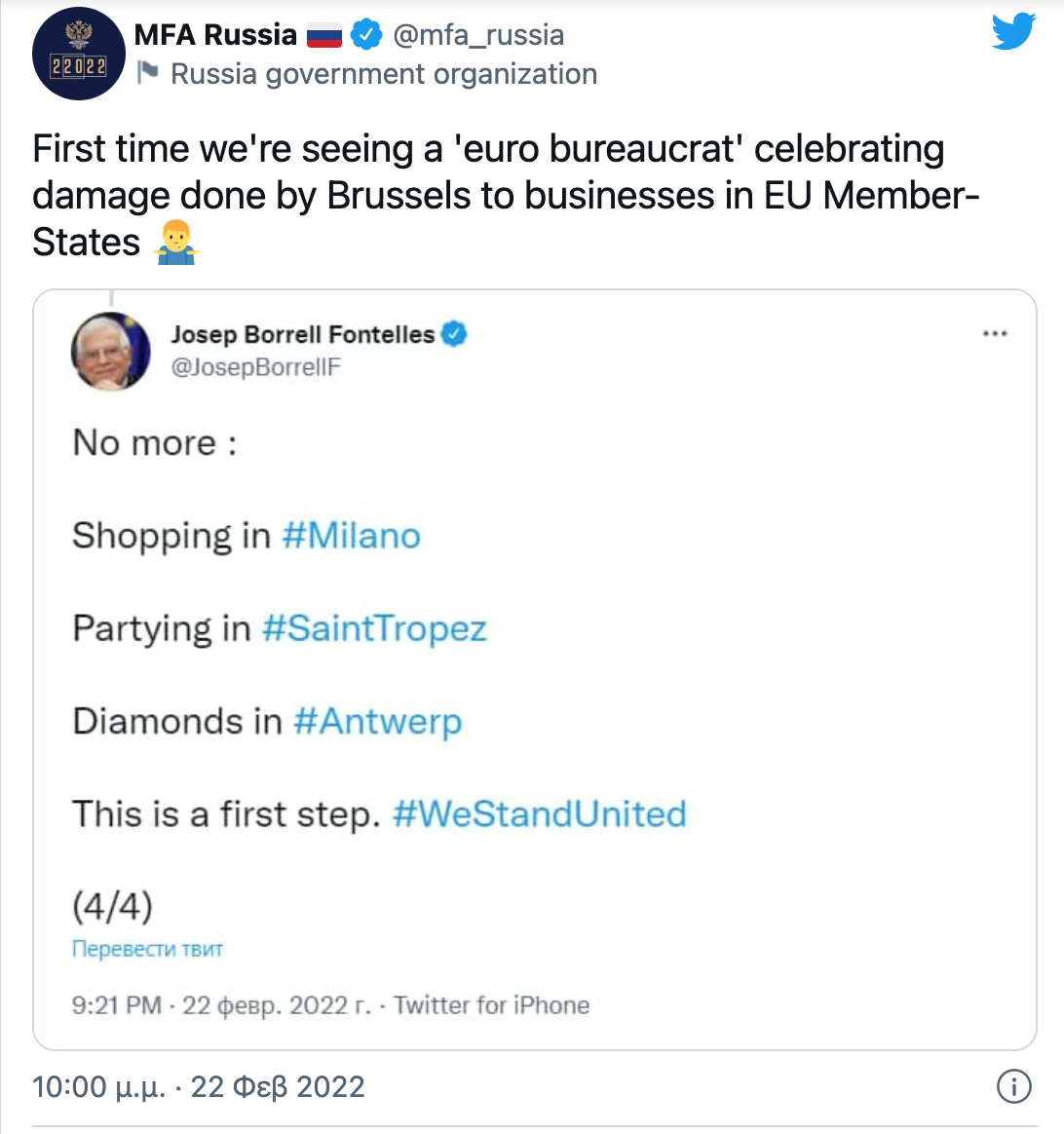1064x1134 pixels.
Task: Open MFA Russia profile avatar
Action: click(x=78, y=54)
